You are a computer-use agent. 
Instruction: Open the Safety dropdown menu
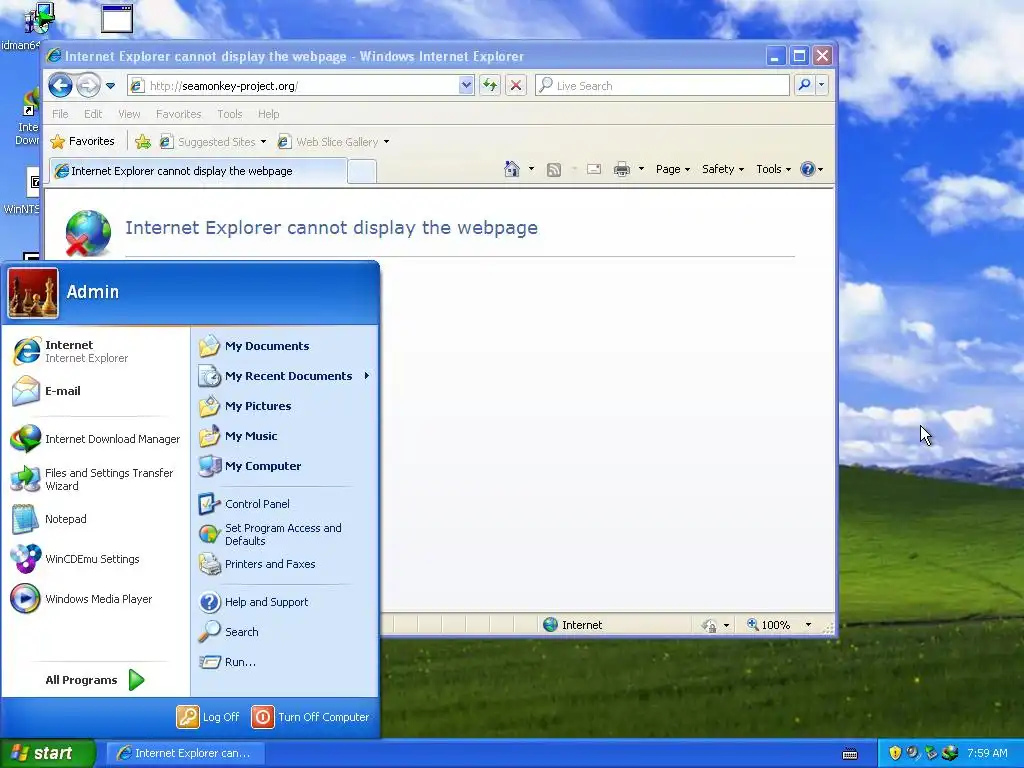pos(722,169)
